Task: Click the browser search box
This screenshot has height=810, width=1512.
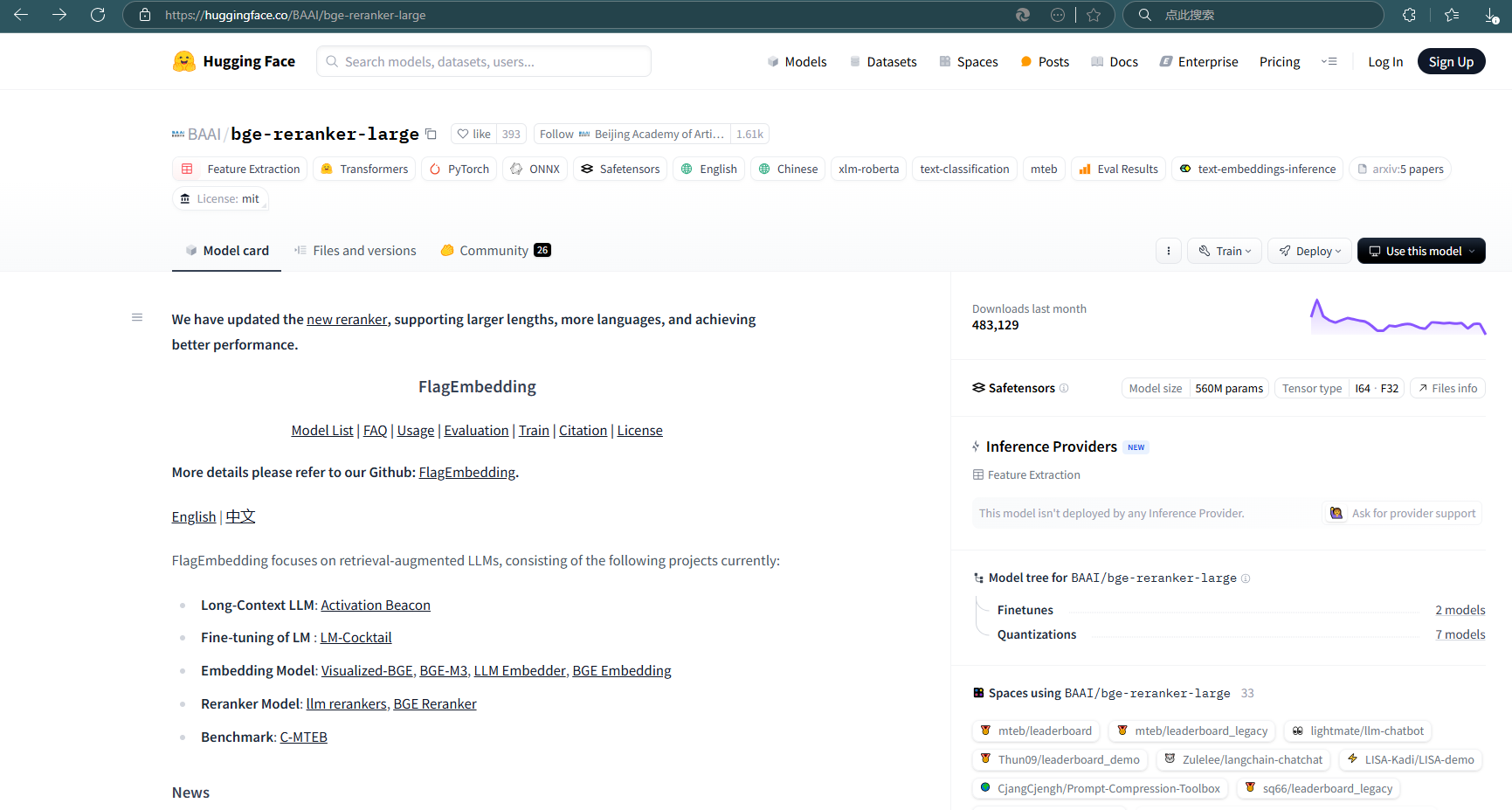Action: [1253, 15]
